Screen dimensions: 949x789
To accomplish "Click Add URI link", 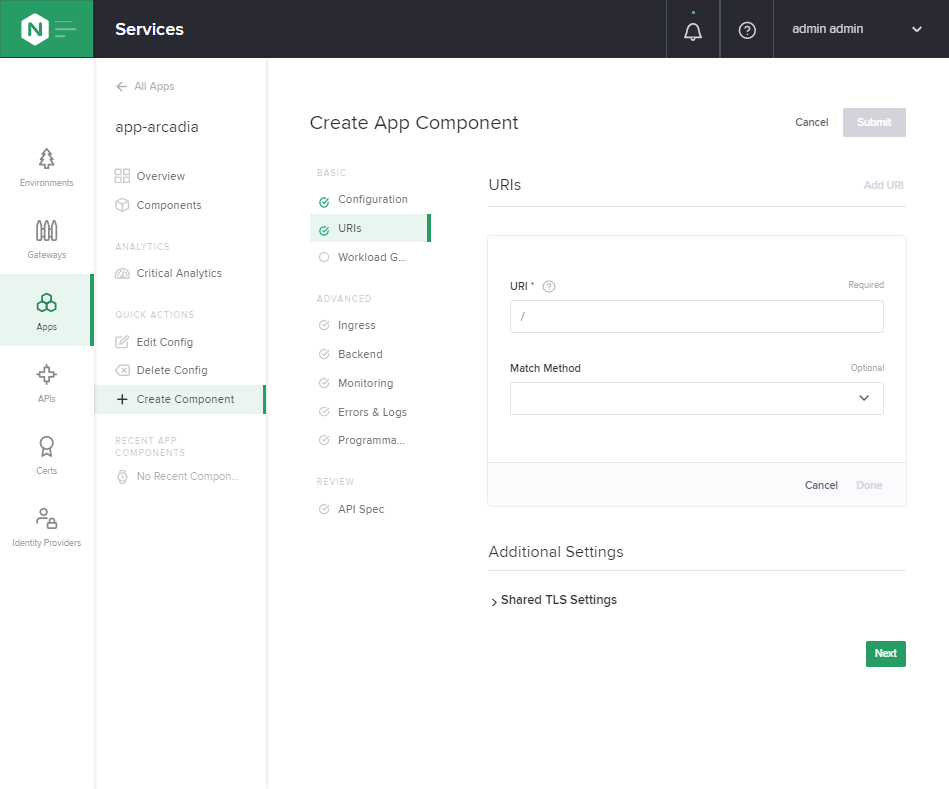I will [883, 185].
